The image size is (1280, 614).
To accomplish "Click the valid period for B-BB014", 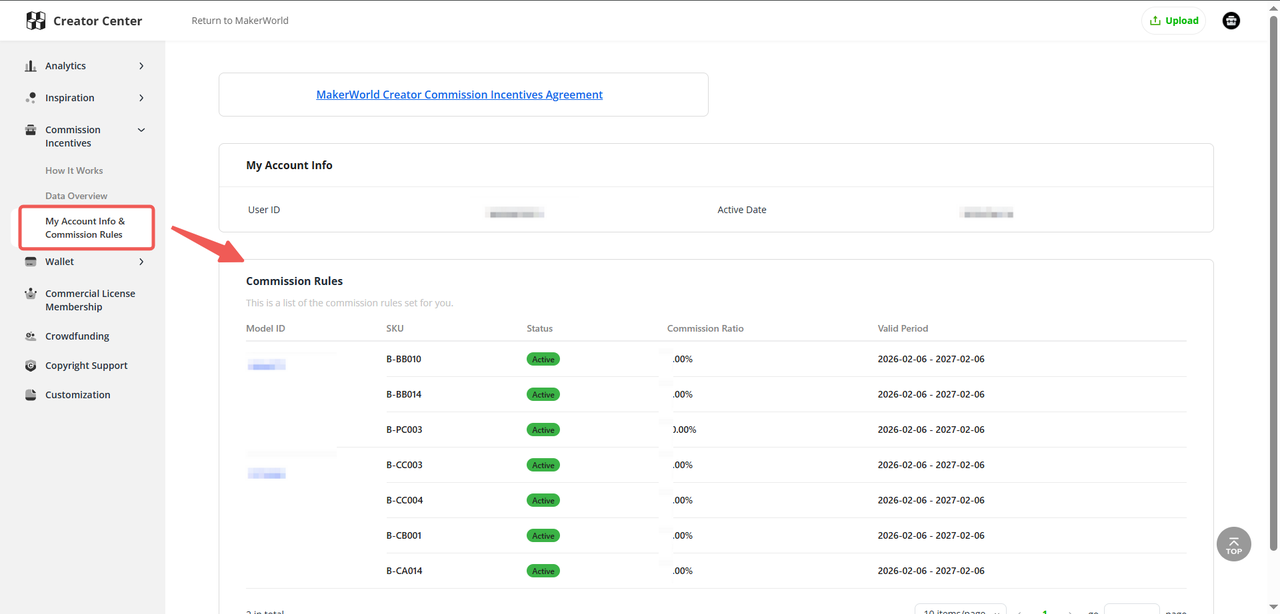I will [931, 394].
